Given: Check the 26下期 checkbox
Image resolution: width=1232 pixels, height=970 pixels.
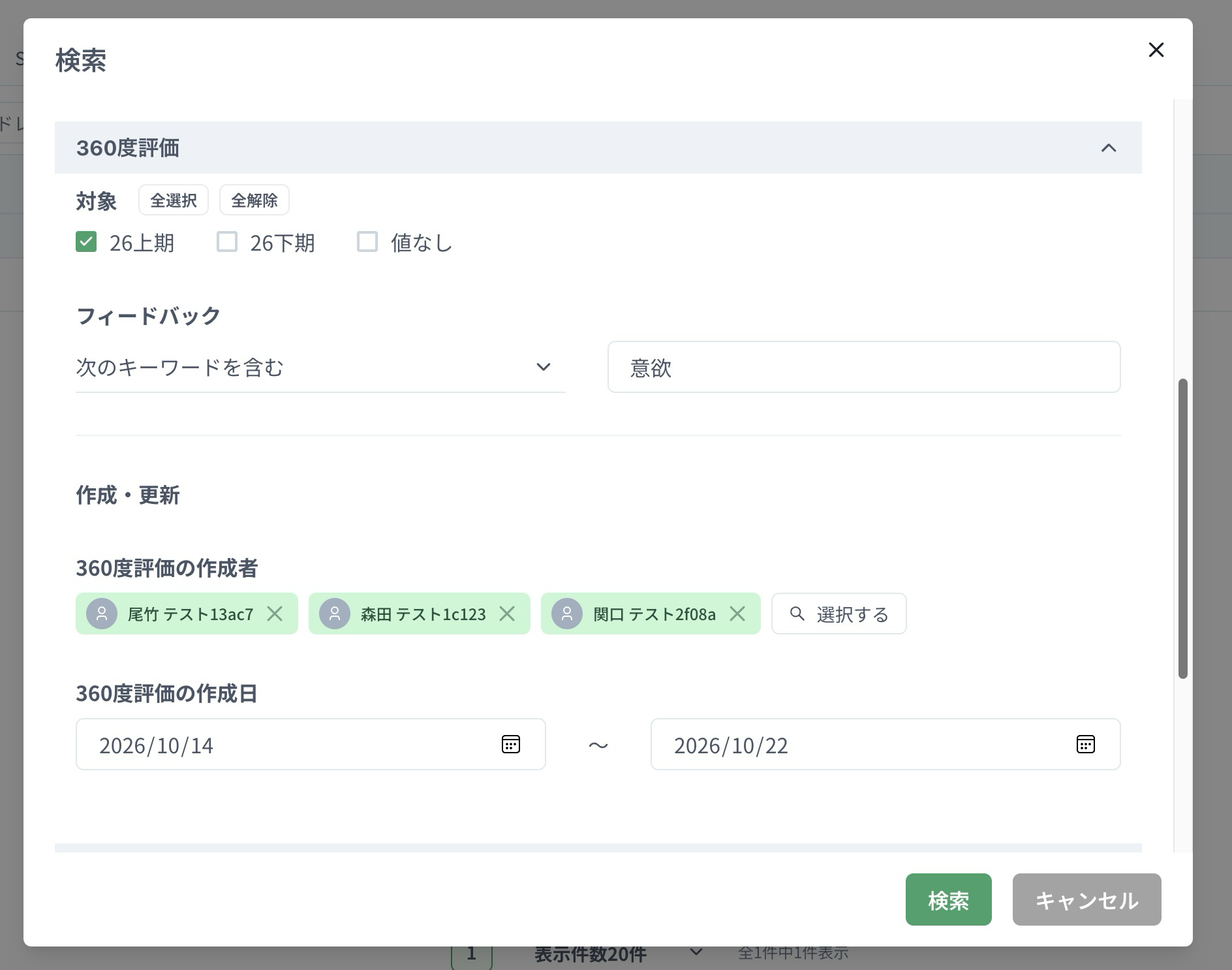Looking at the screenshot, I should pyautogui.click(x=226, y=242).
